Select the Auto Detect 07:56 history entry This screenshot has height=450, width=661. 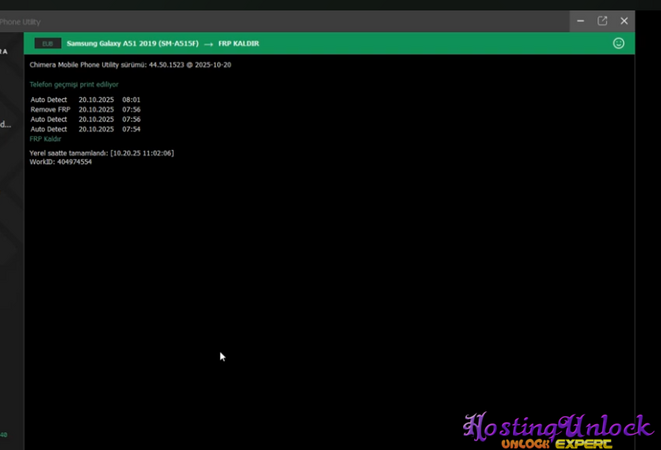[x=85, y=119]
